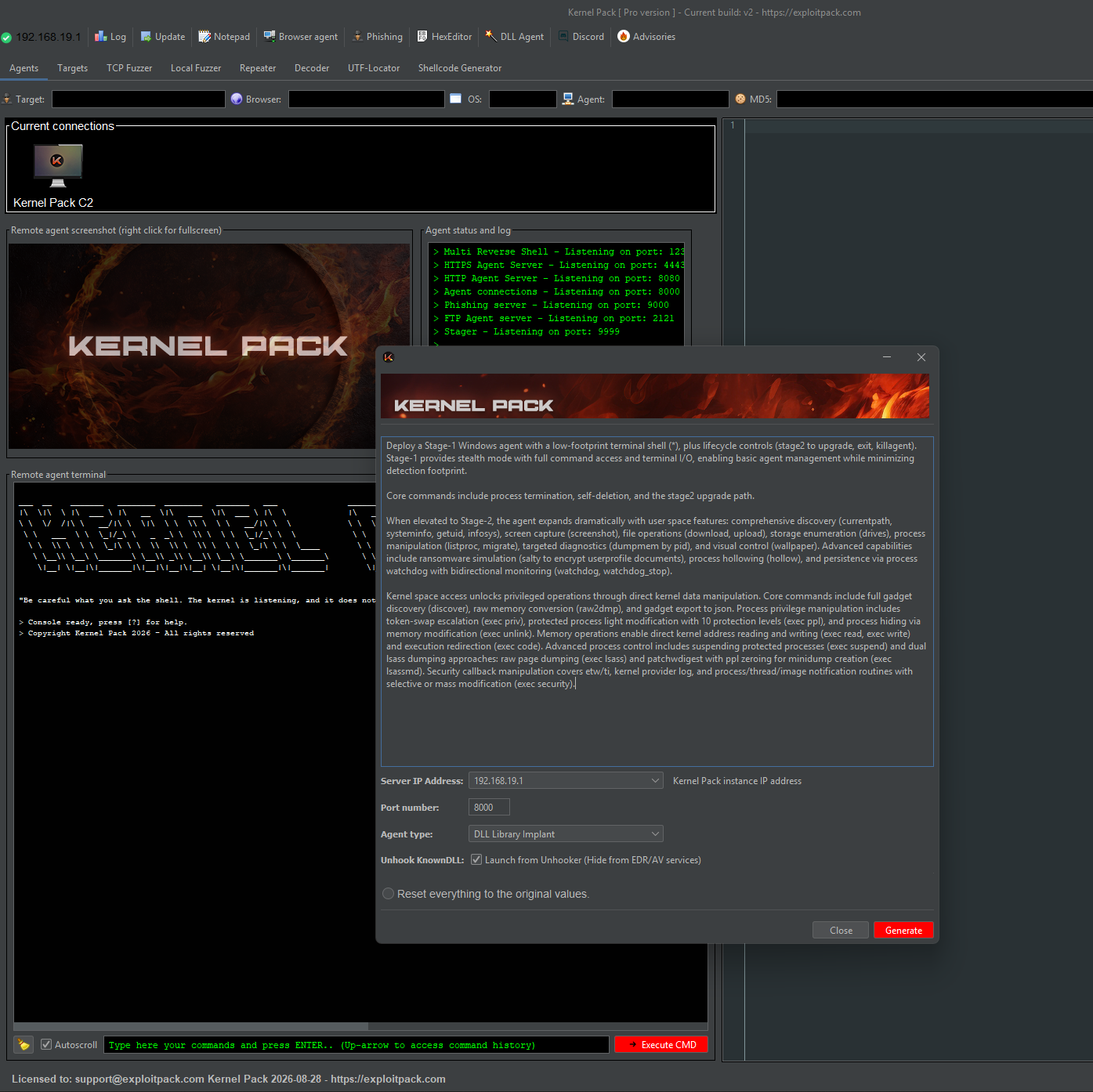Switch to the Targets tab
The width and height of the screenshot is (1093, 1092).
click(x=73, y=68)
